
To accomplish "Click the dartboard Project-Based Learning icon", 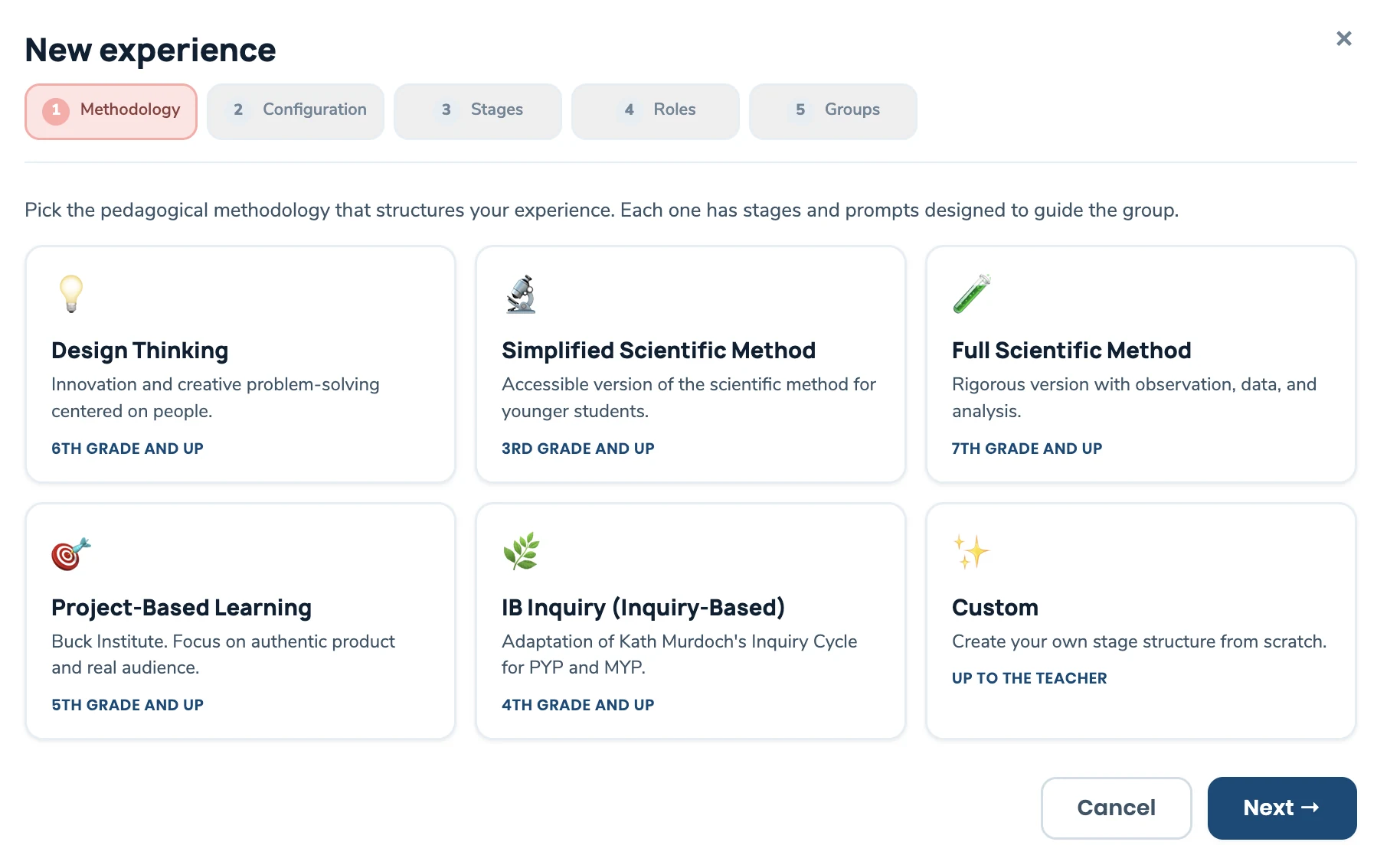I will (x=71, y=553).
